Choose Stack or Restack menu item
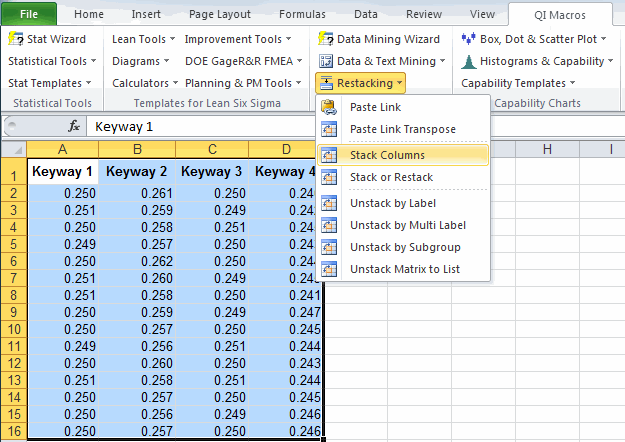Image resolution: width=625 pixels, height=442 pixels. click(x=391, y=177)
